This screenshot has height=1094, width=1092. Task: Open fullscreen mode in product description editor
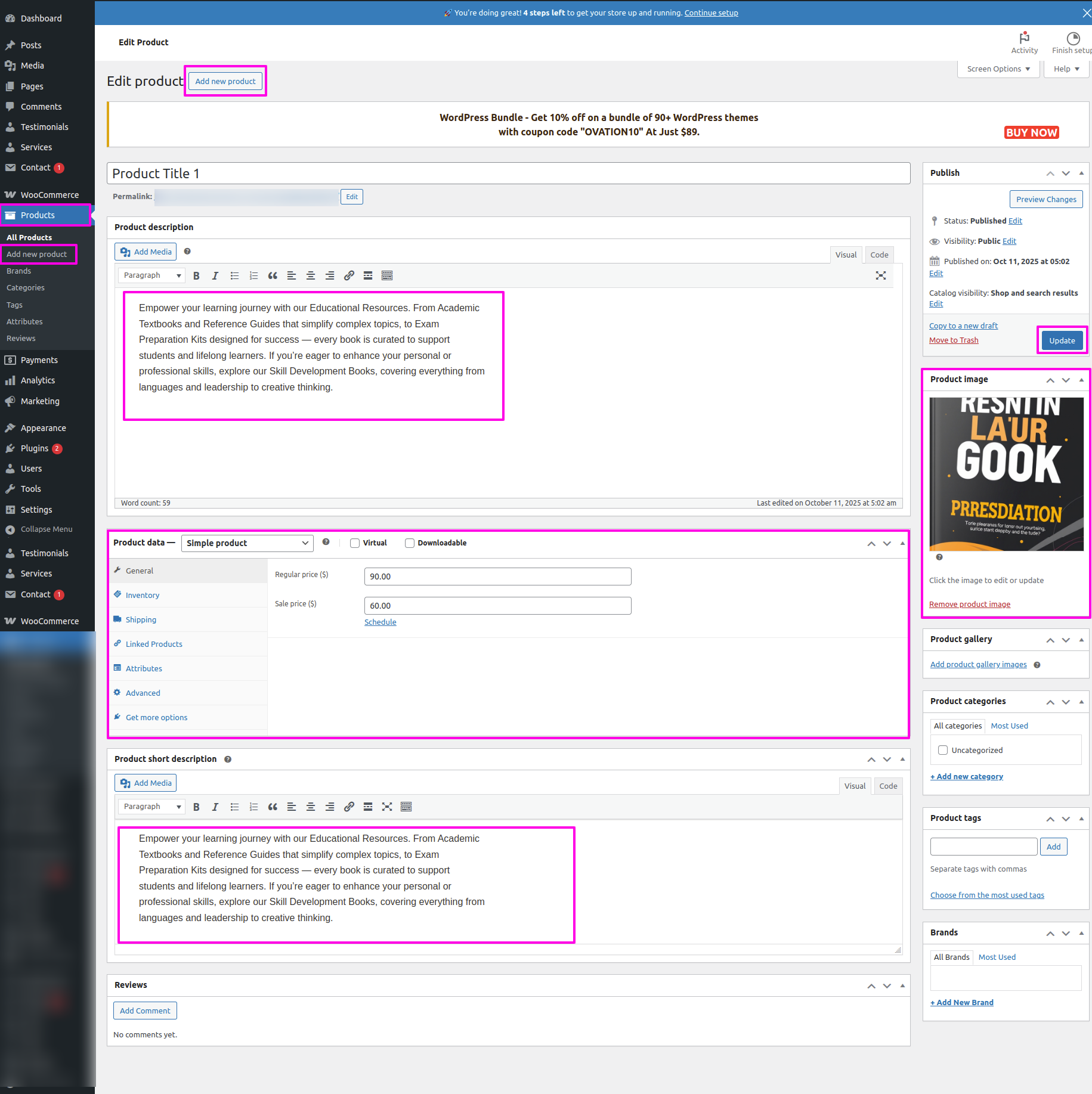pos(880,275)
